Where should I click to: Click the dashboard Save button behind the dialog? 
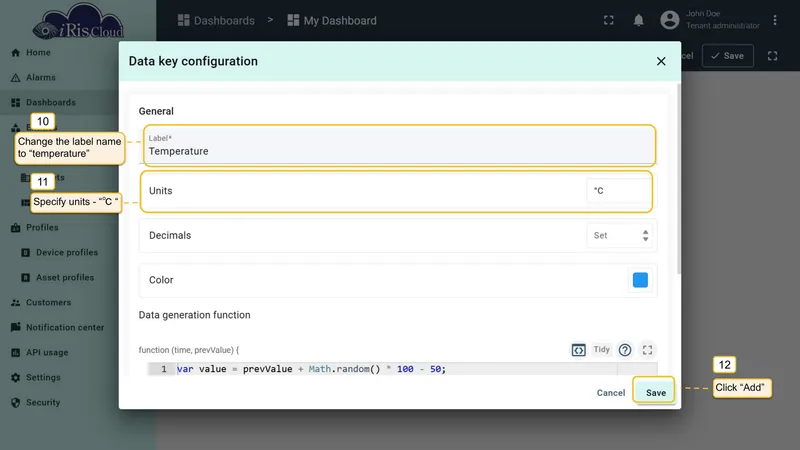click(x=728, y=56)
